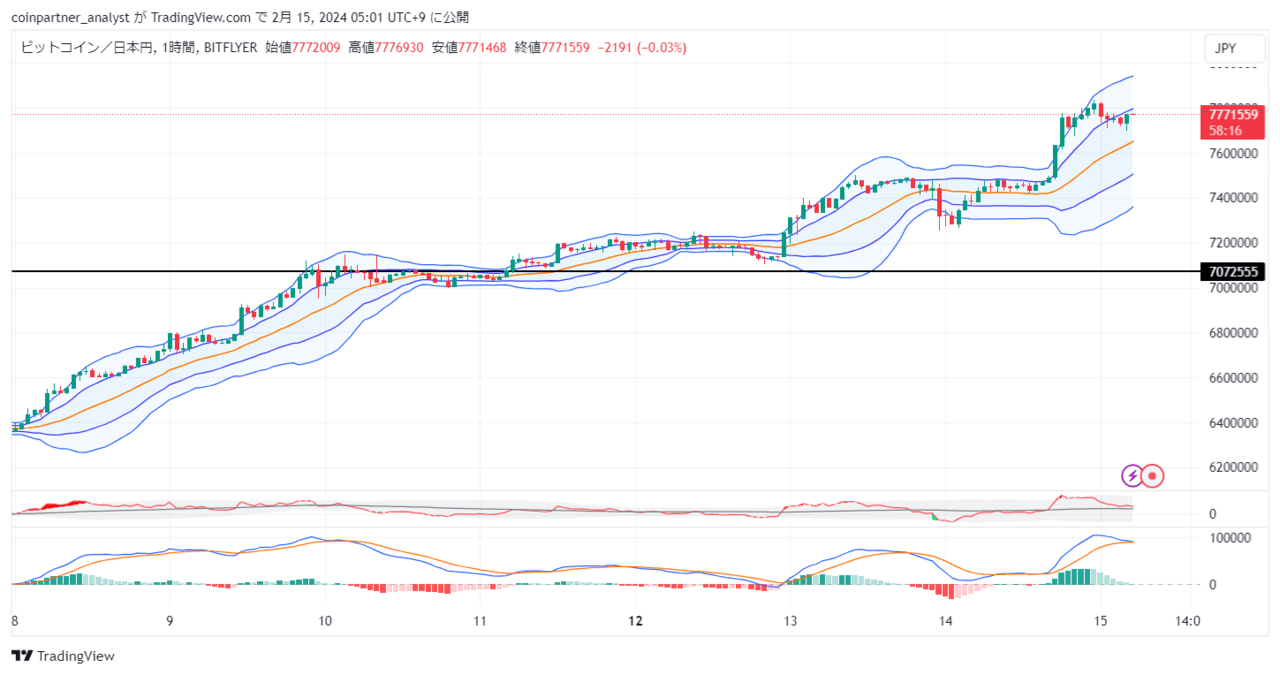The width and height of the screenshot is (1280, 675).
Task: Click the 終値7771559 close value in legend
Action: point(552,47)
